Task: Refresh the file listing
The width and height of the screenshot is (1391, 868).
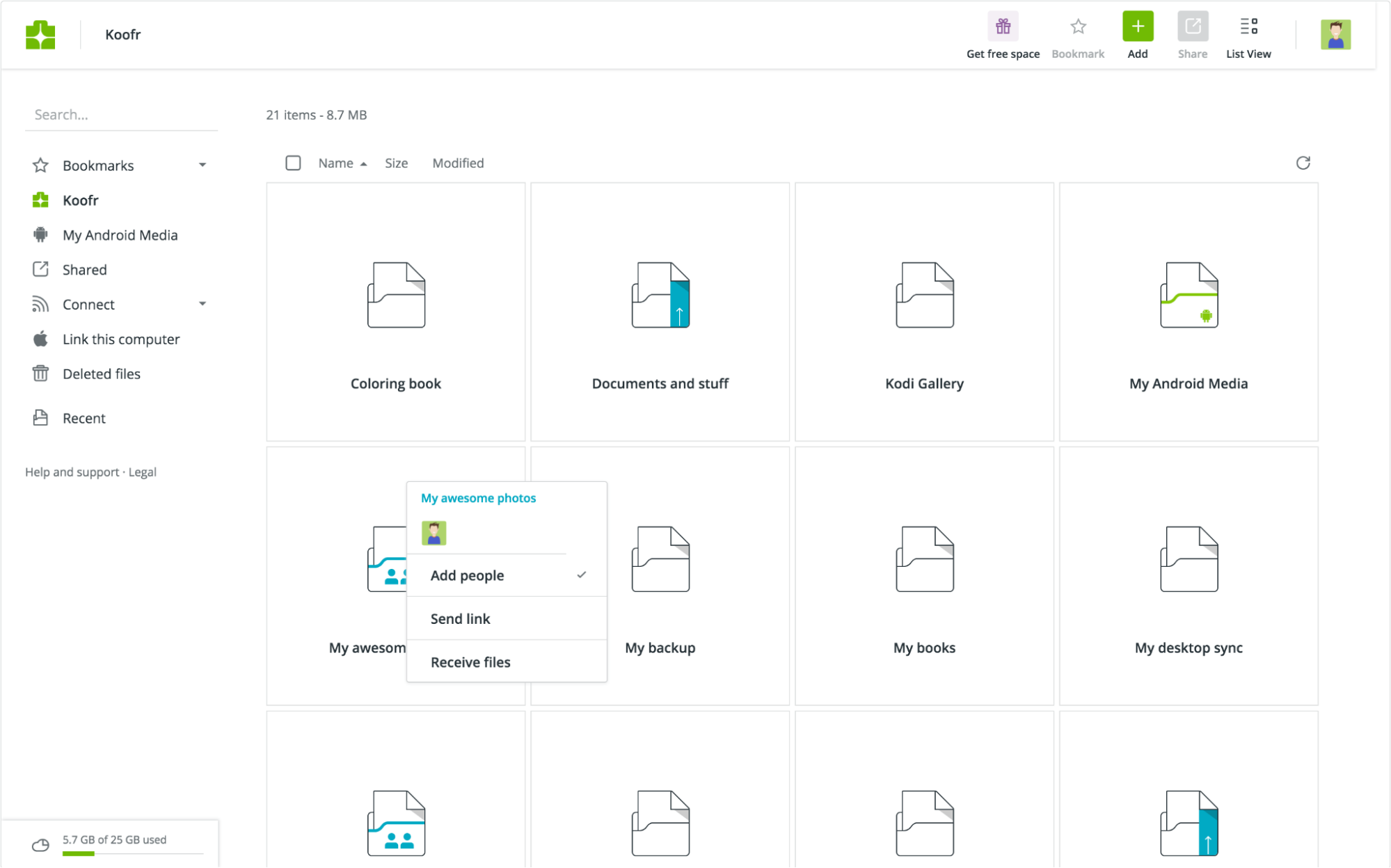Action: point(1303,163)
